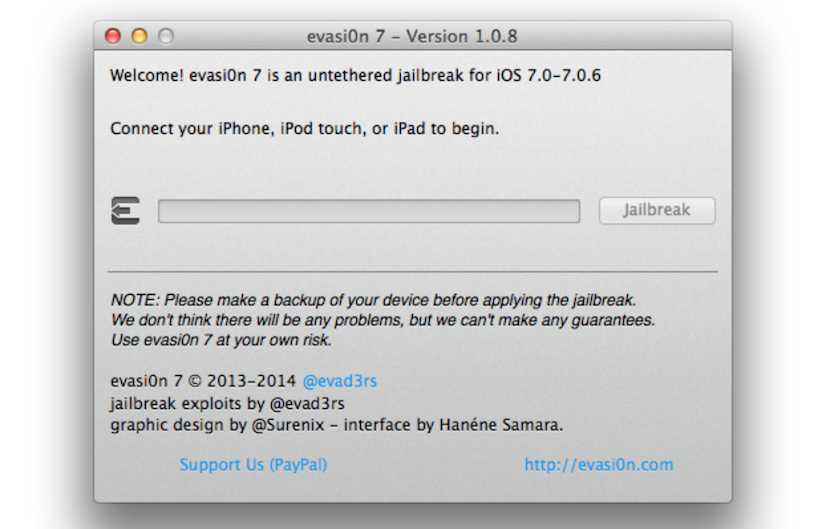Click the @Surenix graphic design credit

(x=216, y=425)
